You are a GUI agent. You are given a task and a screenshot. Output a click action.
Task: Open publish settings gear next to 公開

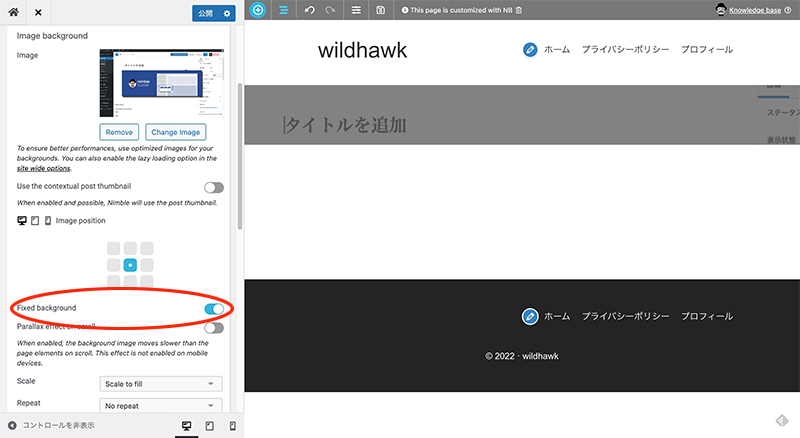[227, 13]
